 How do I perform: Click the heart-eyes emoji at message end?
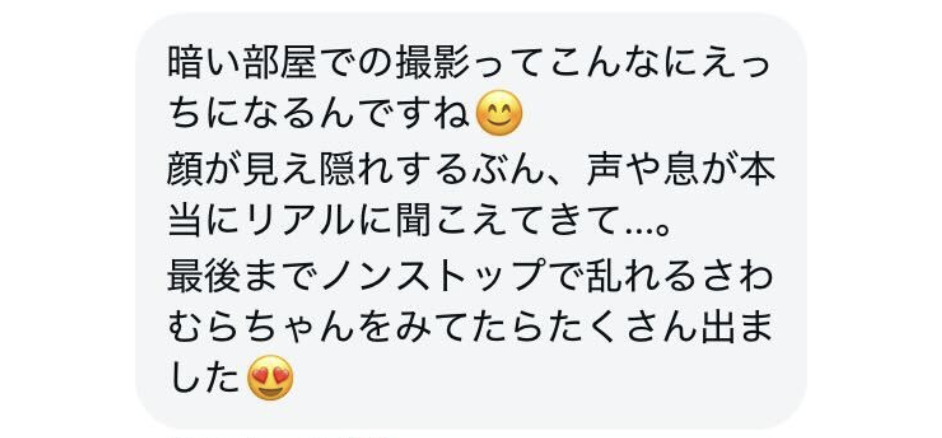(270, 379)
